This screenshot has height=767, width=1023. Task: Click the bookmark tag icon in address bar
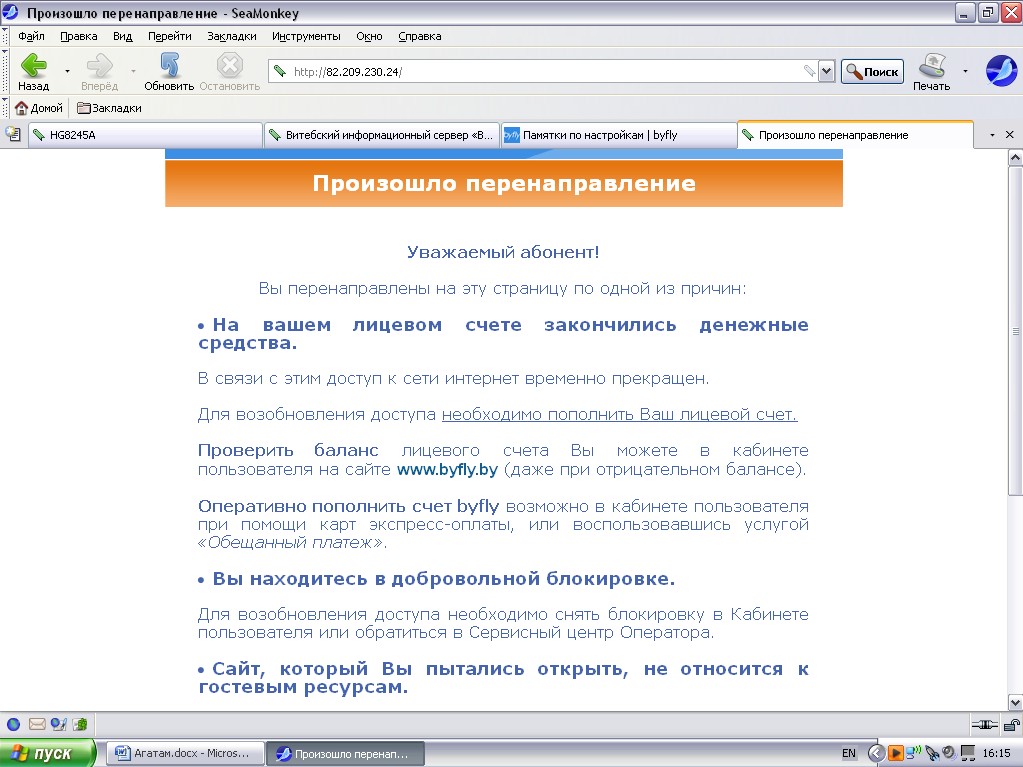[x=809, y=70]
